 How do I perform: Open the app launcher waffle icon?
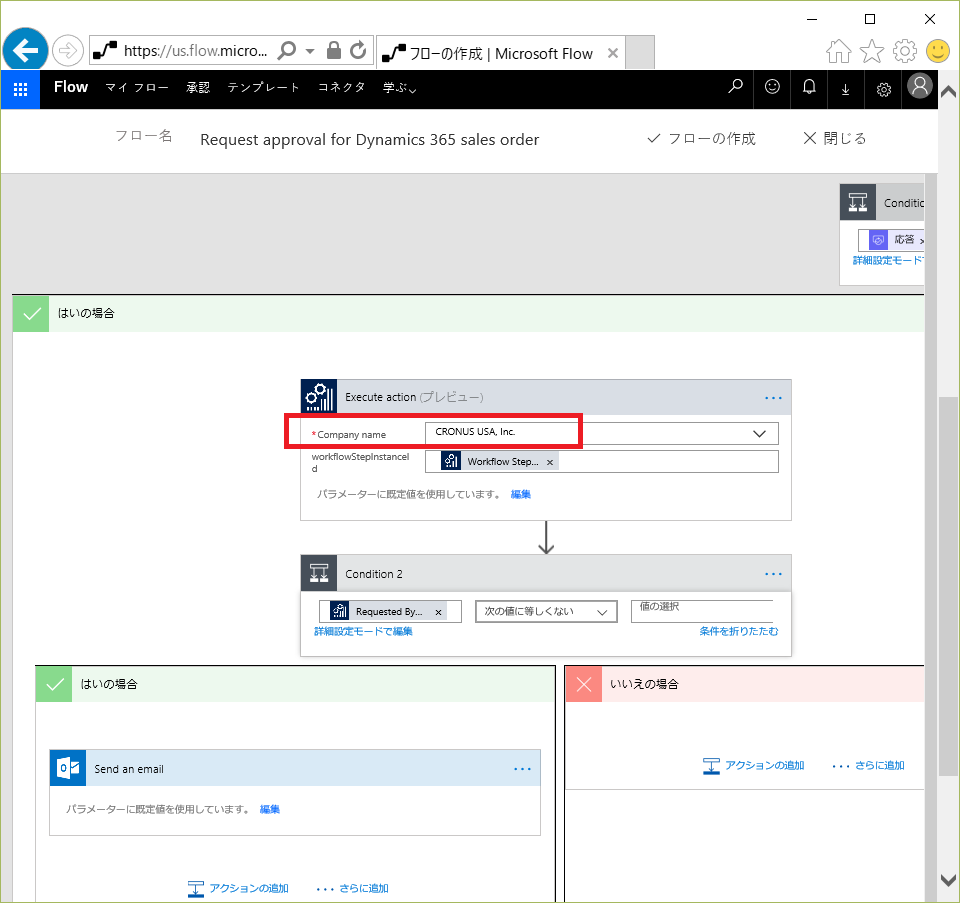pyautogui.click(x=20, y=89)
